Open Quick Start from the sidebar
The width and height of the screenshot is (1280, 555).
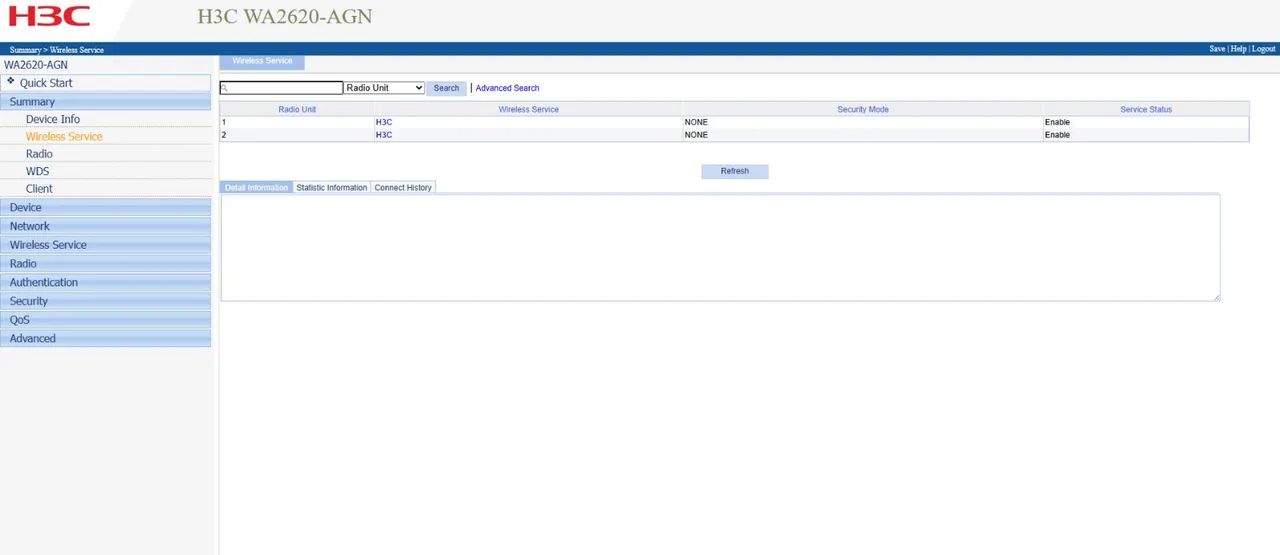click(x=46, y=83)
